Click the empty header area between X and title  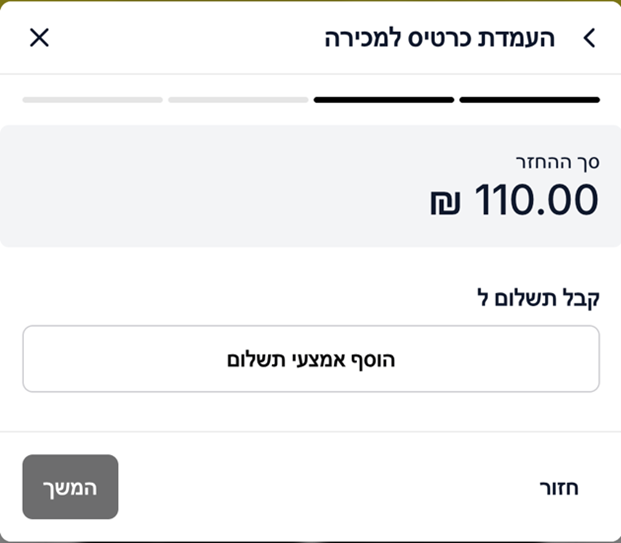(x=180, y=38)
